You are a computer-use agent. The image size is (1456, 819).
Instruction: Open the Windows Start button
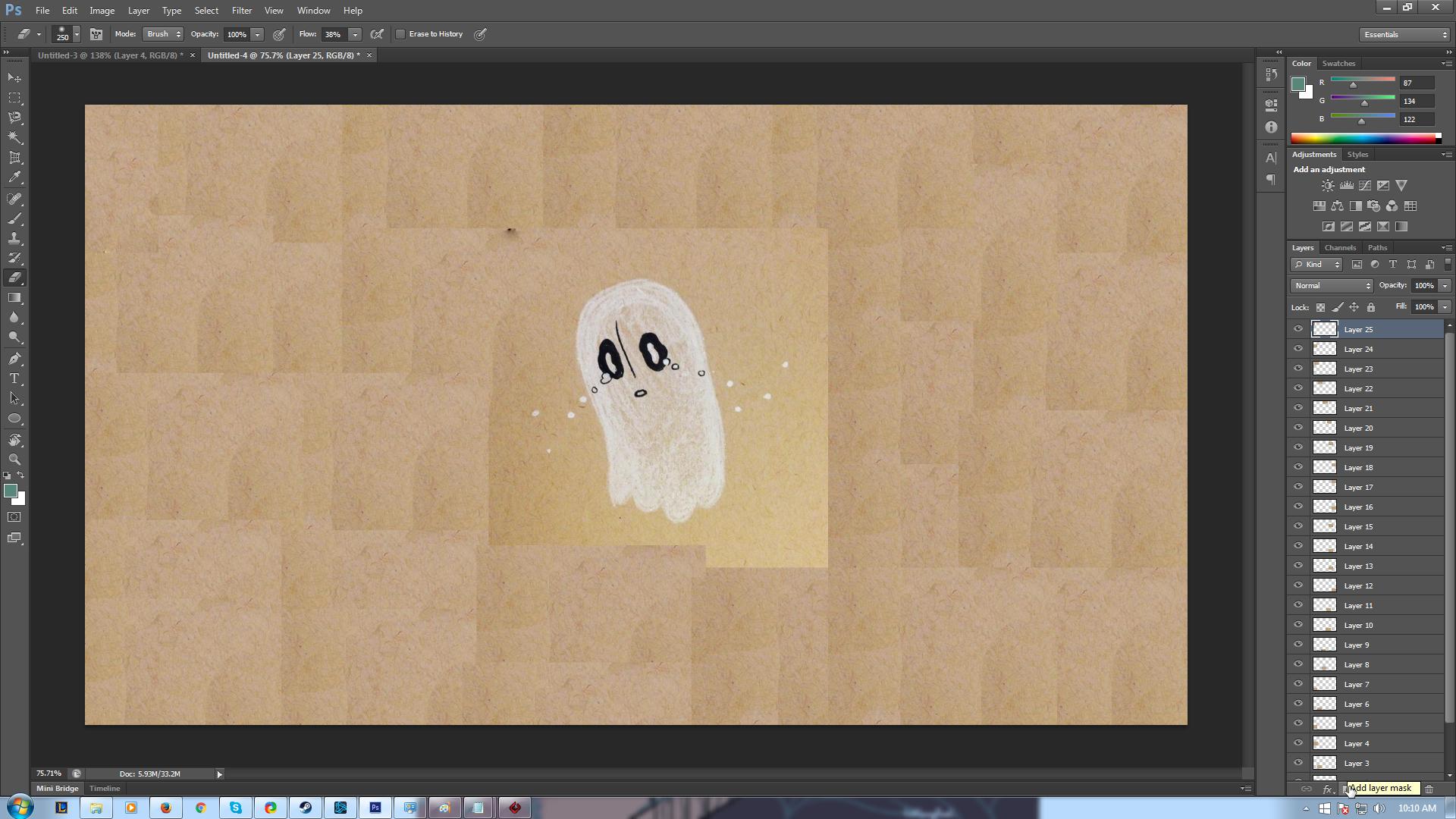tap(20, 808)
